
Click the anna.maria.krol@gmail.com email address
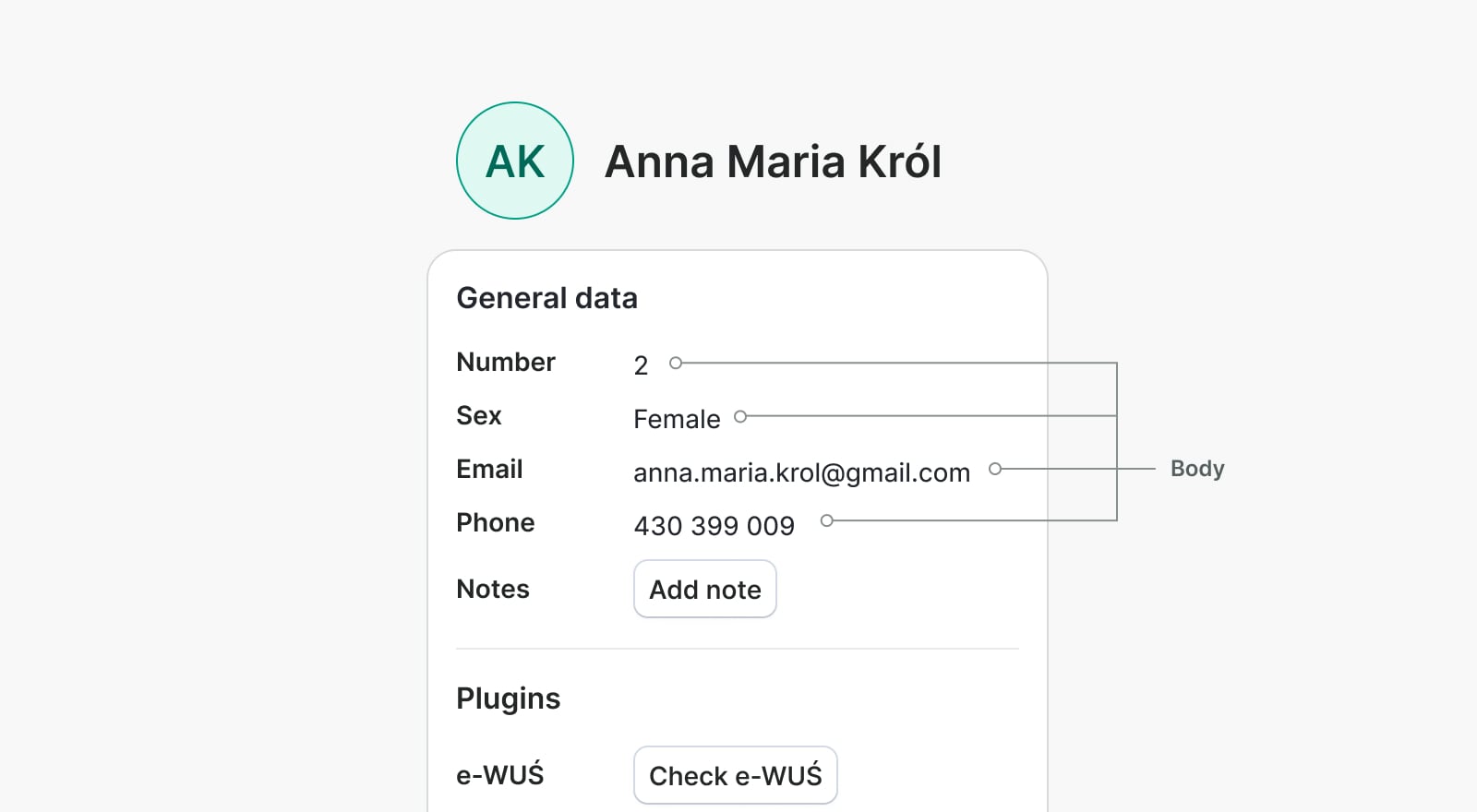click(801, 472)
